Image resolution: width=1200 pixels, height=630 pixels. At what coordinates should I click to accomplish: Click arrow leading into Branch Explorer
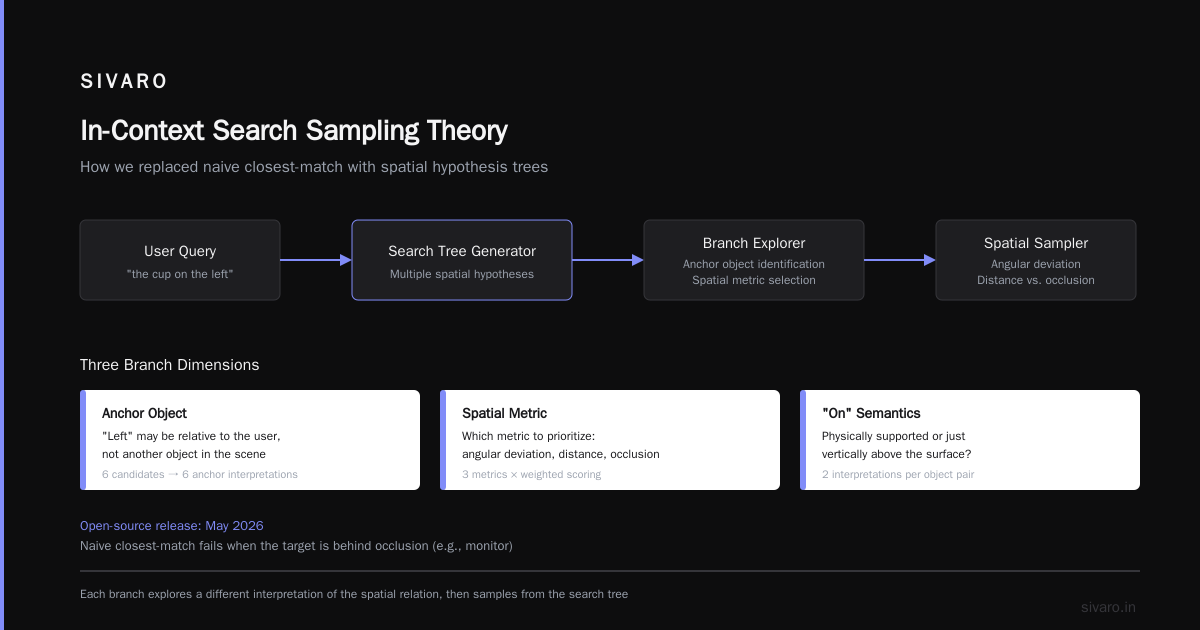[608, 260]
